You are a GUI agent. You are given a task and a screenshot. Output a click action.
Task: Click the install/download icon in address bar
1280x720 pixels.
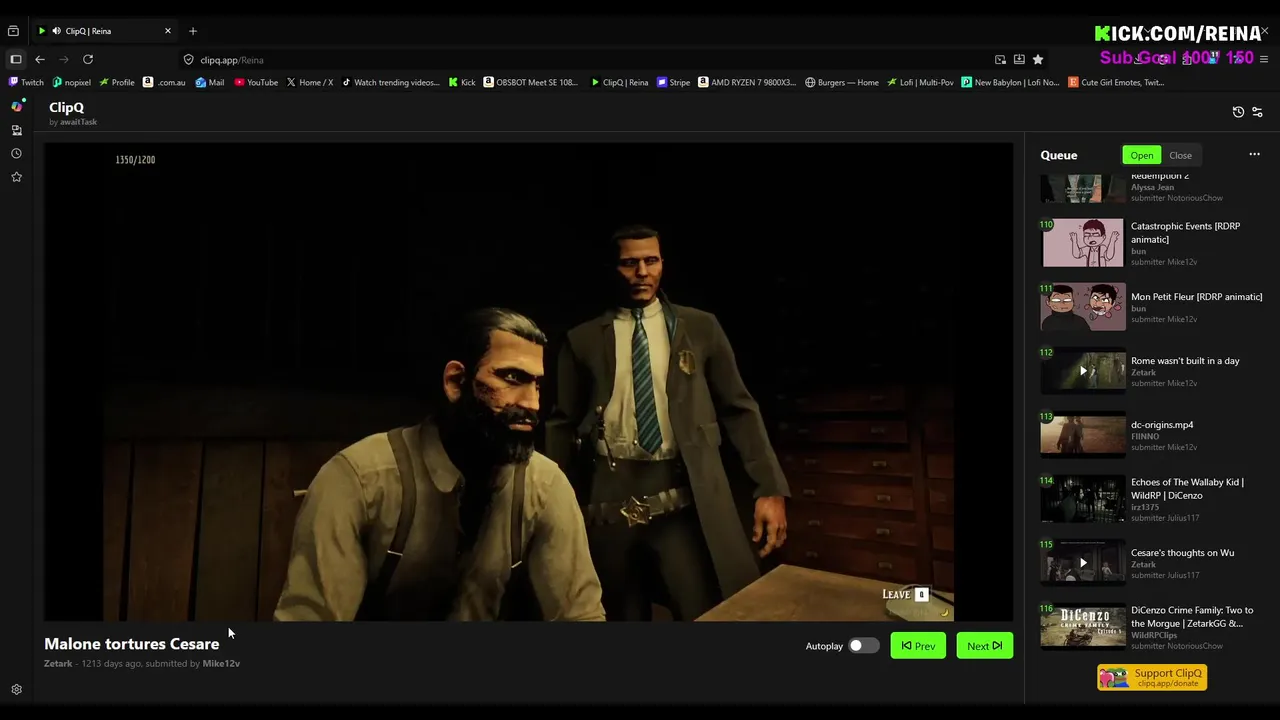click(x=1019, y=60)
